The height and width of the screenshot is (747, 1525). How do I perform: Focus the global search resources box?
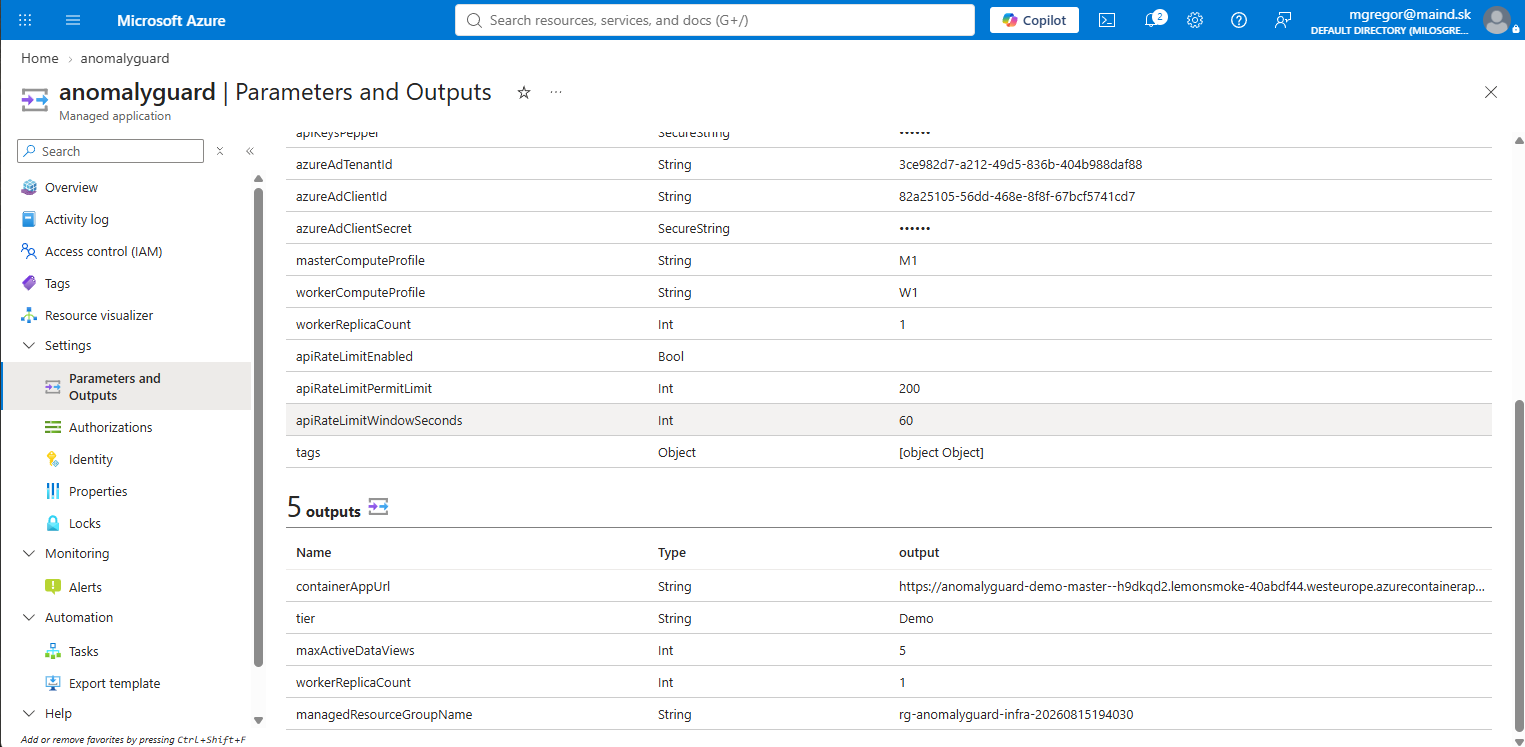pyautogui.click(x=715, y=20)
